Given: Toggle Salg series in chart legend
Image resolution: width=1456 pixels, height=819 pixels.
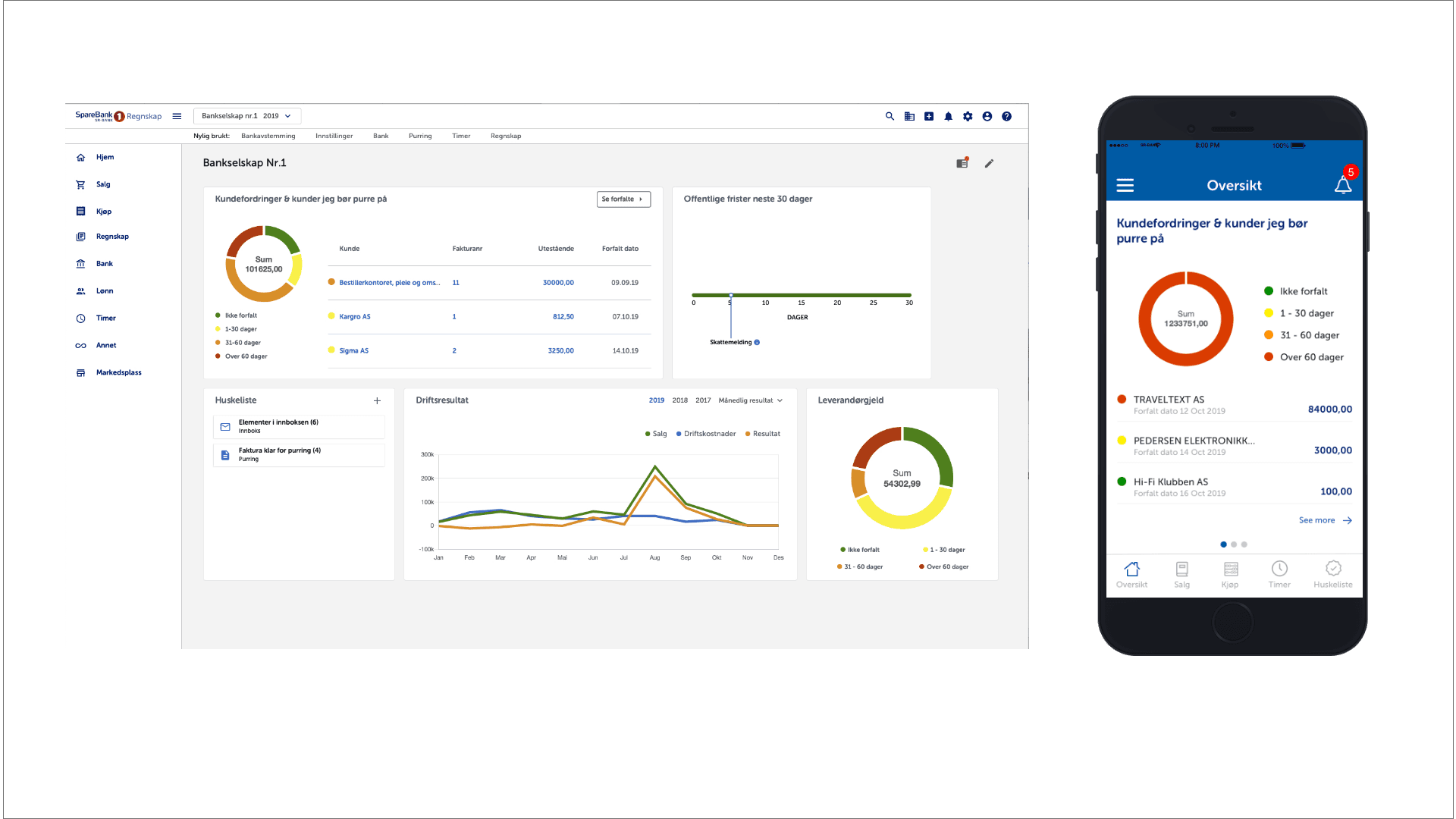Looking at the screenshot, I should pyautogui.click(x=656, y=434).
